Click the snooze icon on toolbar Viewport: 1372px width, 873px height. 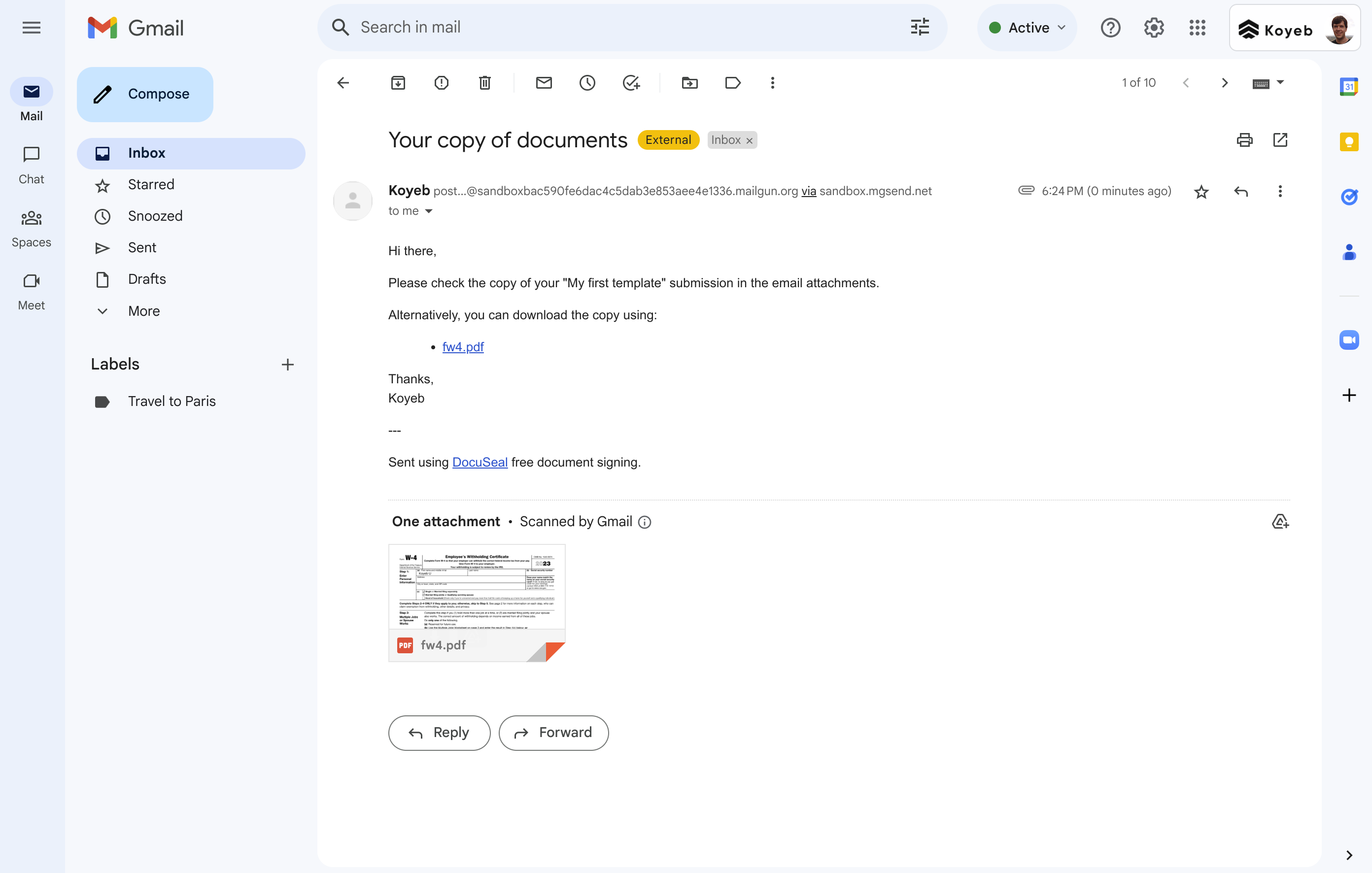point(587,83)
